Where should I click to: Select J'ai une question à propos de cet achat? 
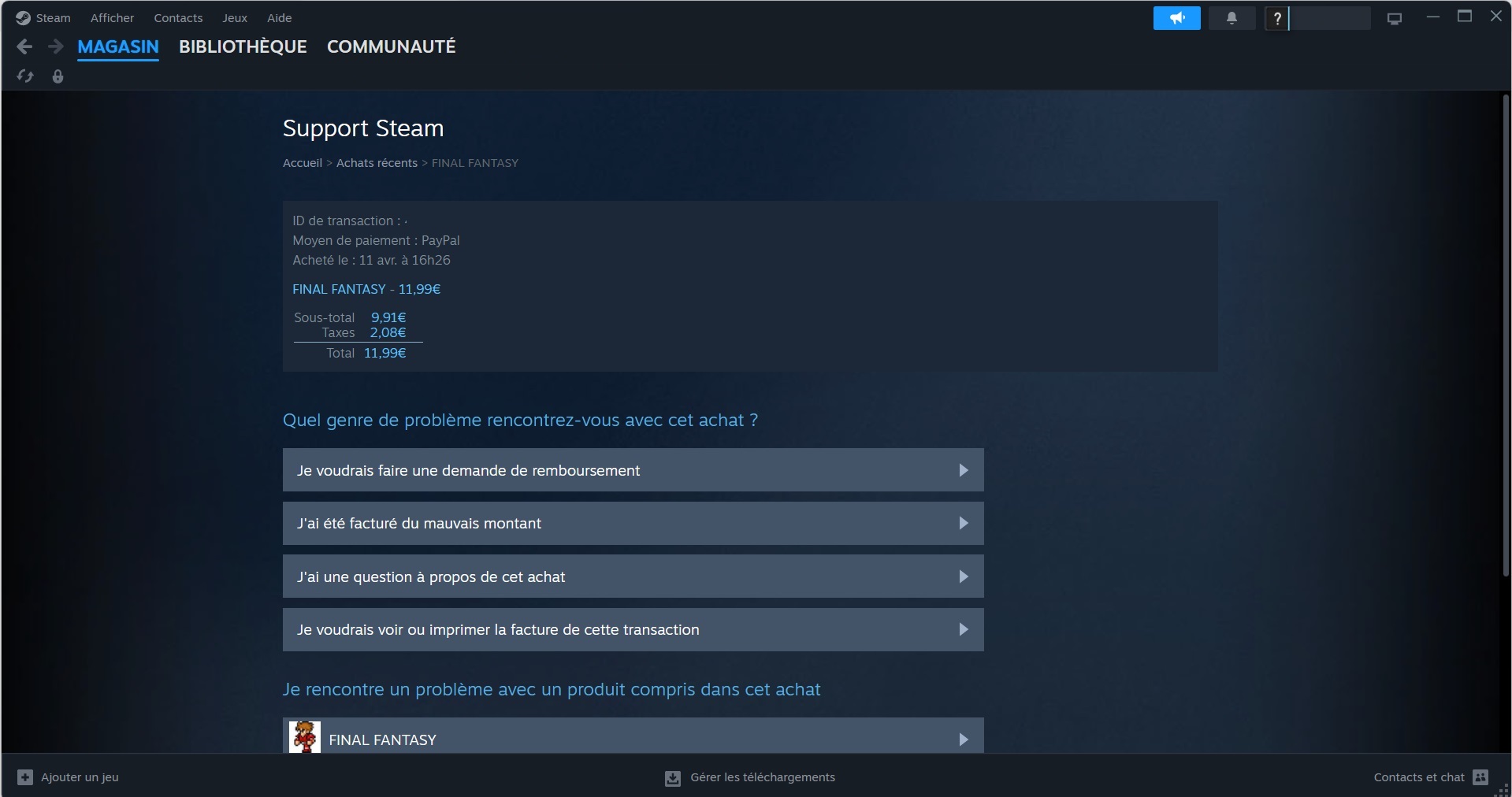(633, 576)
